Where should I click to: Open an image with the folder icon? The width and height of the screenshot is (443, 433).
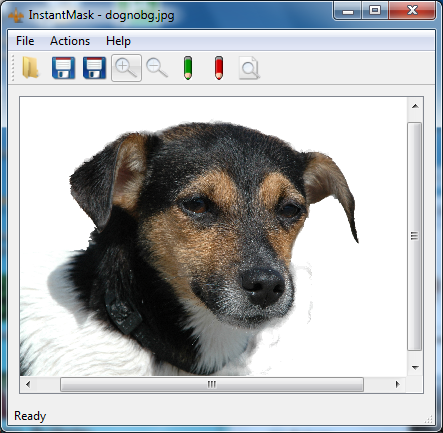(30, 68)
